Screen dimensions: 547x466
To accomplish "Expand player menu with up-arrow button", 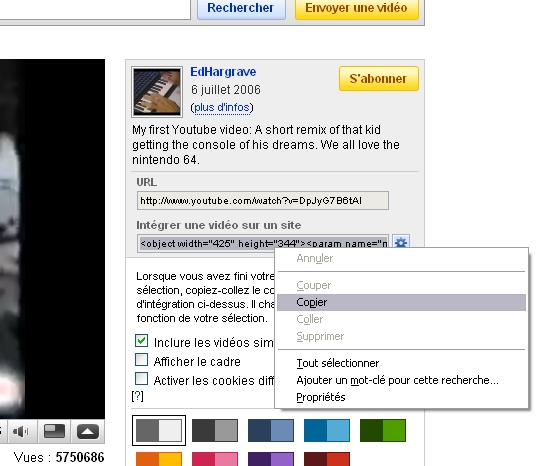I will (x=88, y=431).
